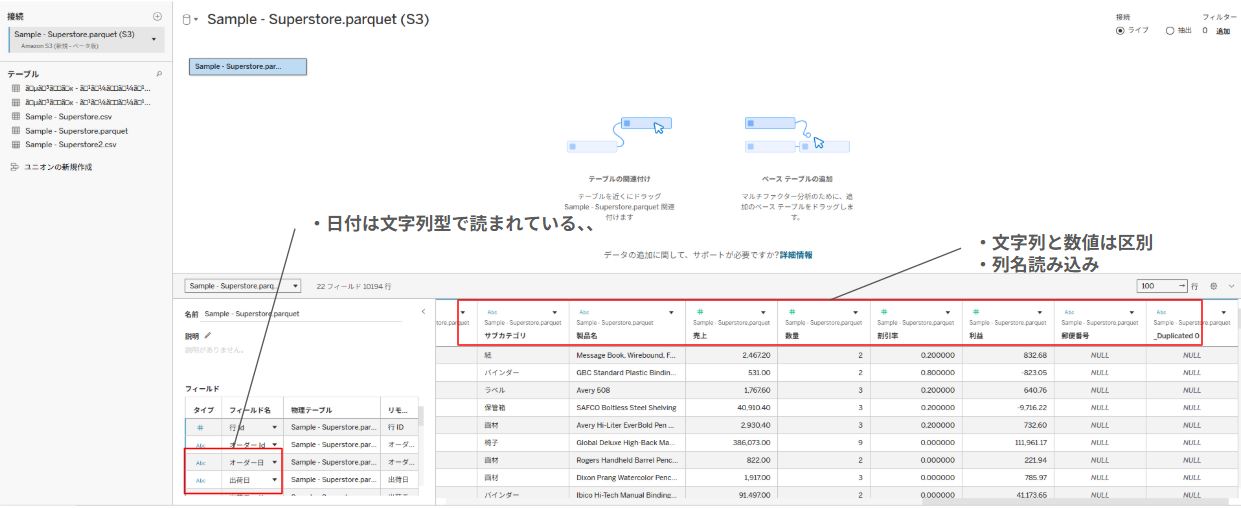This screenshot has width=1241, height=508.
Task: Open 利益 column header dropdown
Action: [1039, 312]
